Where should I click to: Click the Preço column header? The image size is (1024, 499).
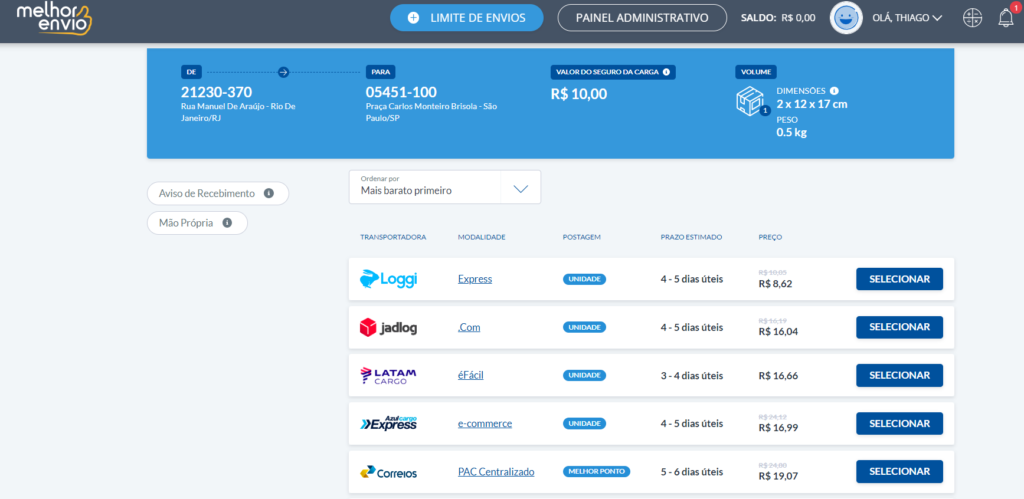770,237
